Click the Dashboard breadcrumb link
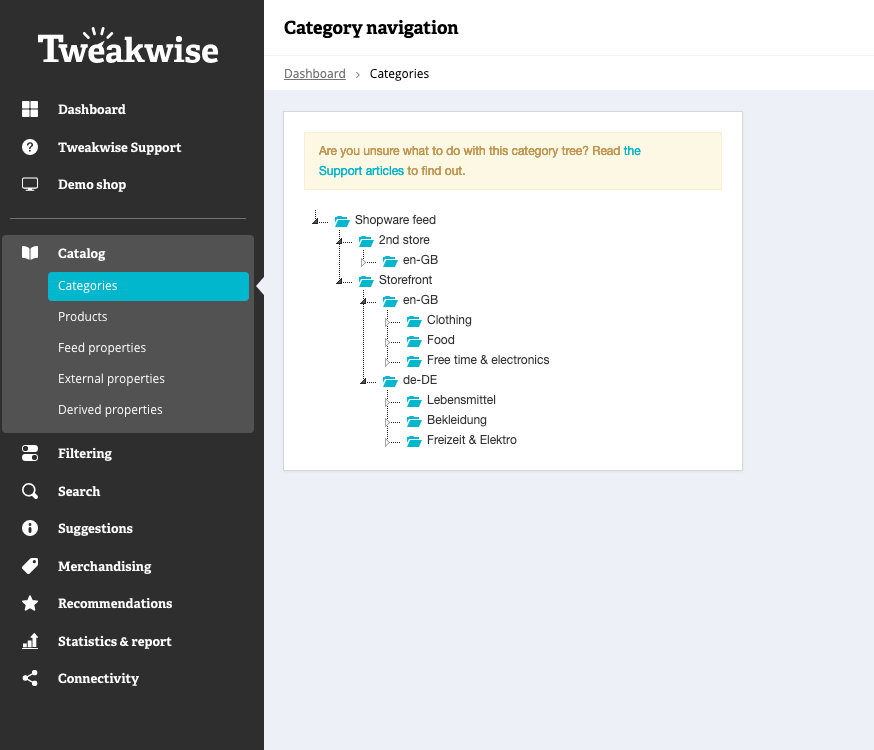Viewport: 874px width, 750px height. [315, 74]
